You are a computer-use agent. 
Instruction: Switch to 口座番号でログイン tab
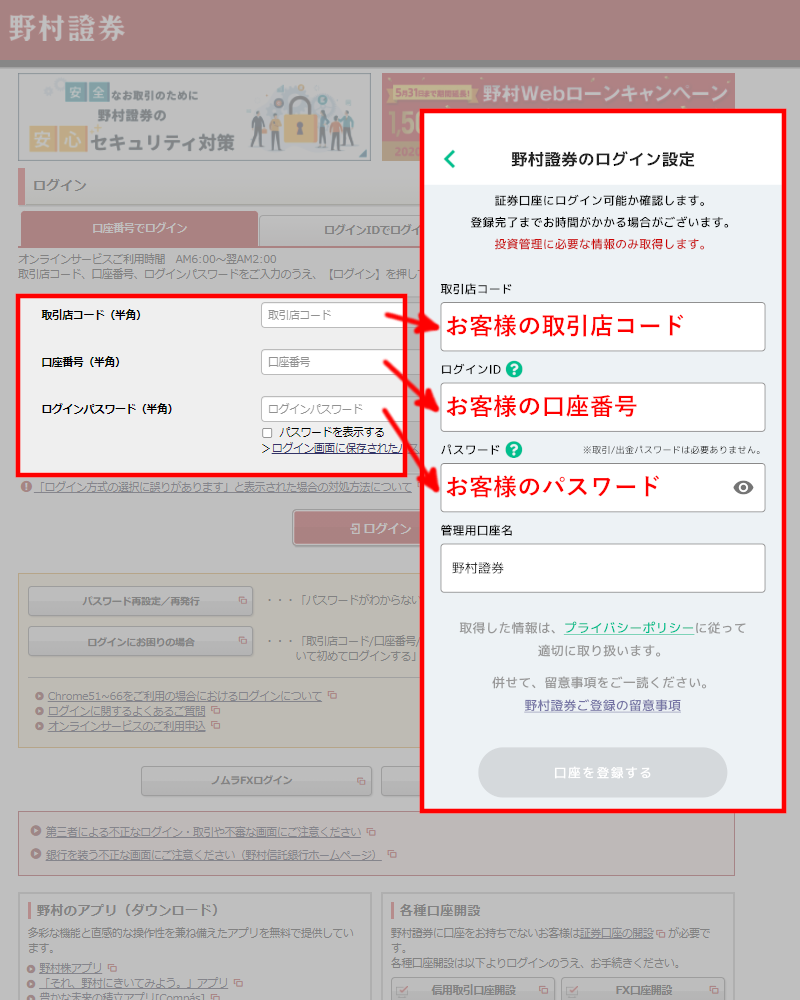(139, 228)
